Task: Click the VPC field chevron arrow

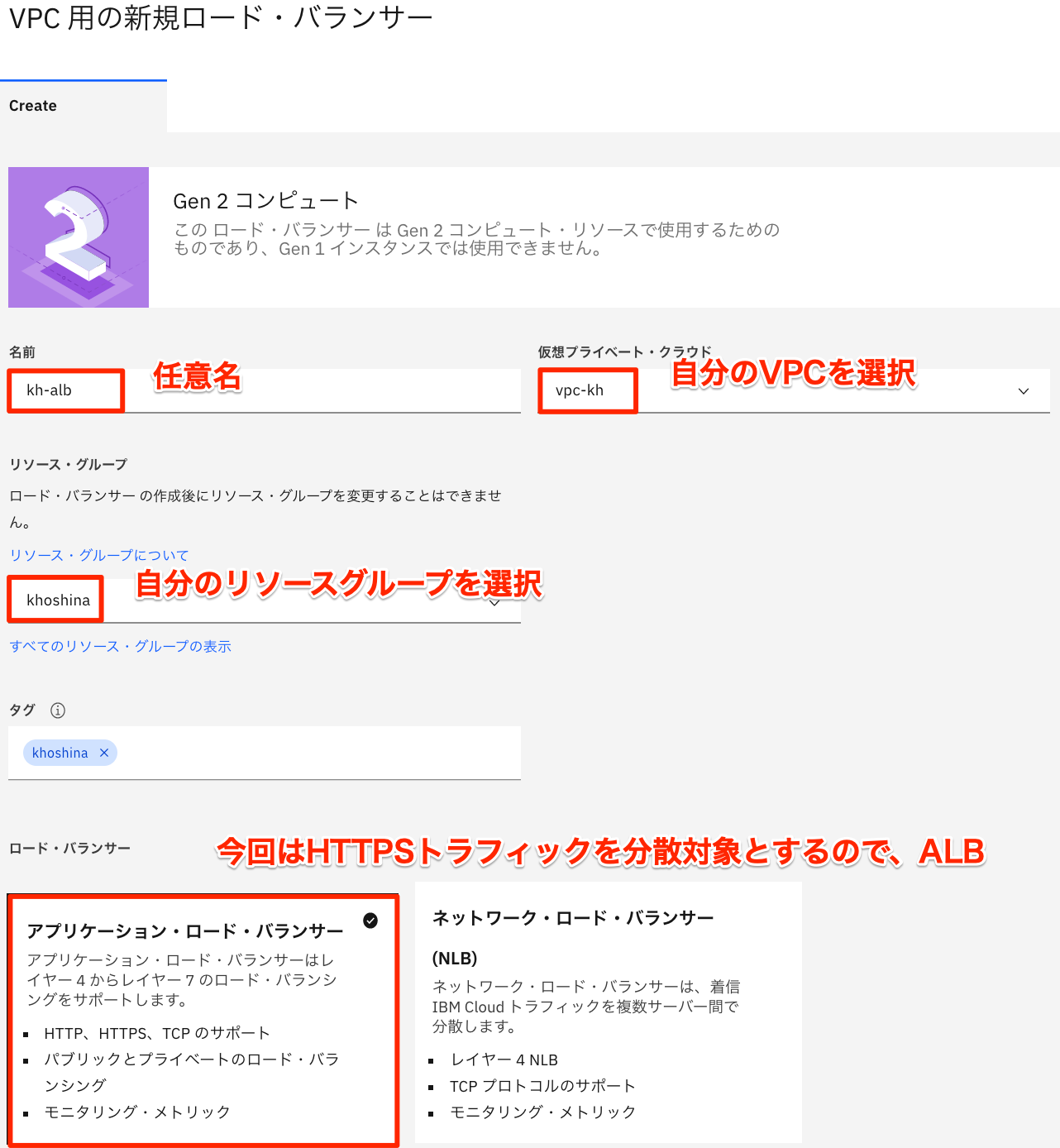Action: [1024, 390]
